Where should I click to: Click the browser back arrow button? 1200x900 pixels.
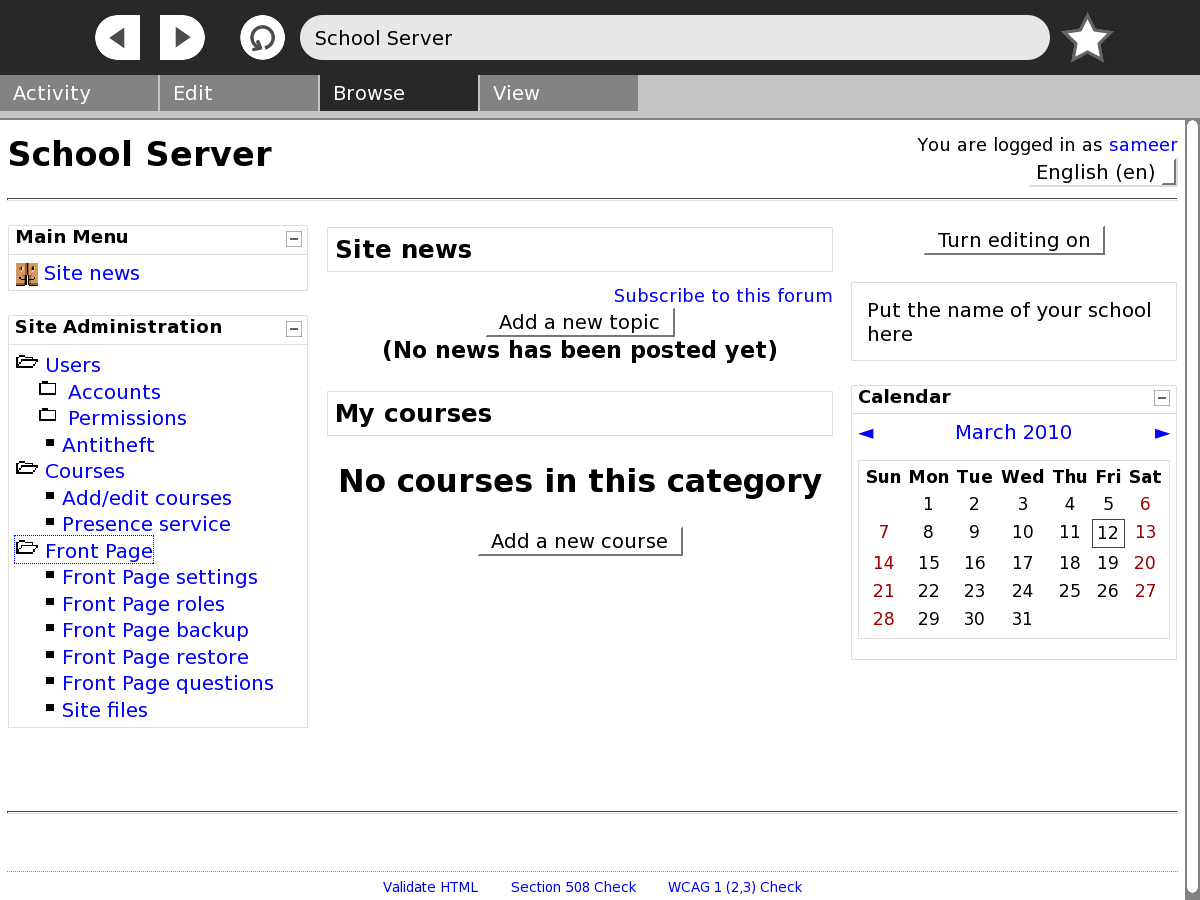[118, 38]
